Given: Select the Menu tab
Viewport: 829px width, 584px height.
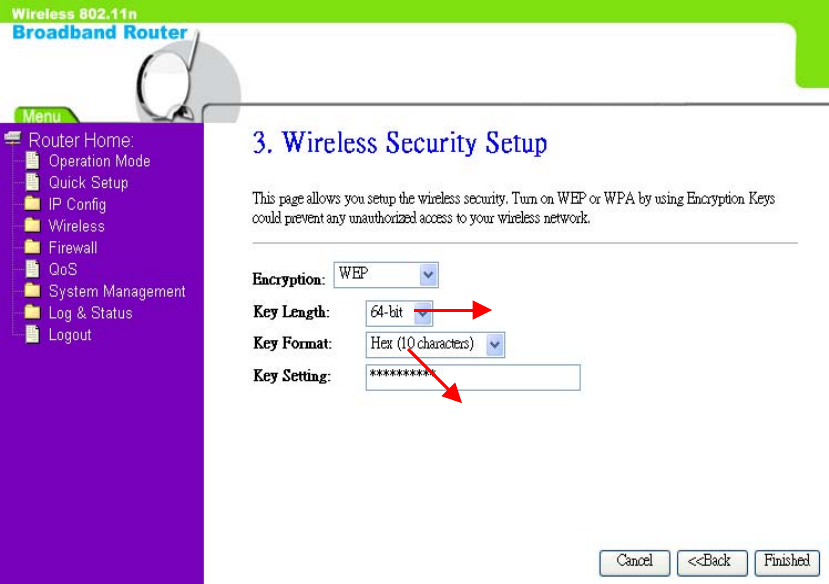Looking at the screenshot, I should pos(42,115).
